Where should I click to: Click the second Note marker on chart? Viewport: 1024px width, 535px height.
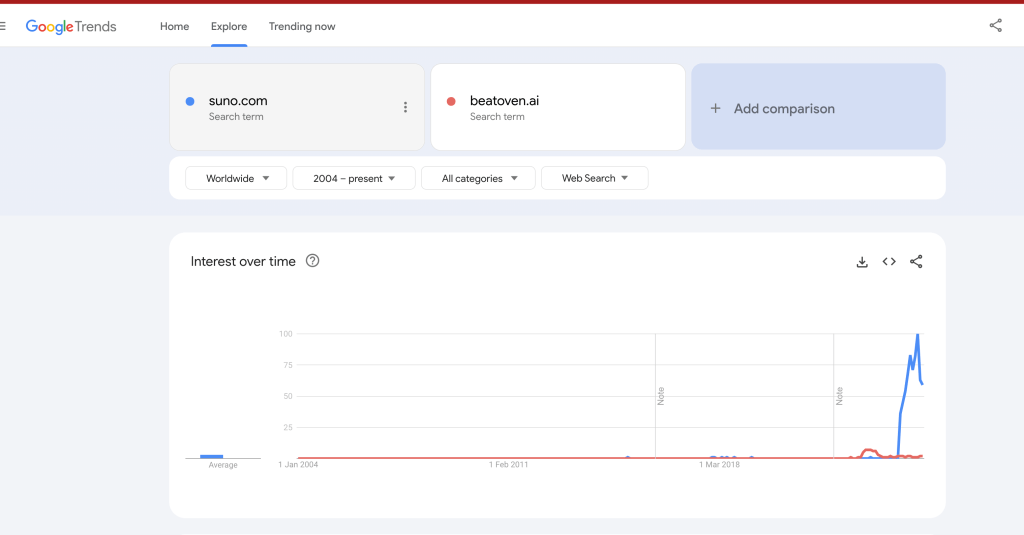click(839, 396)
